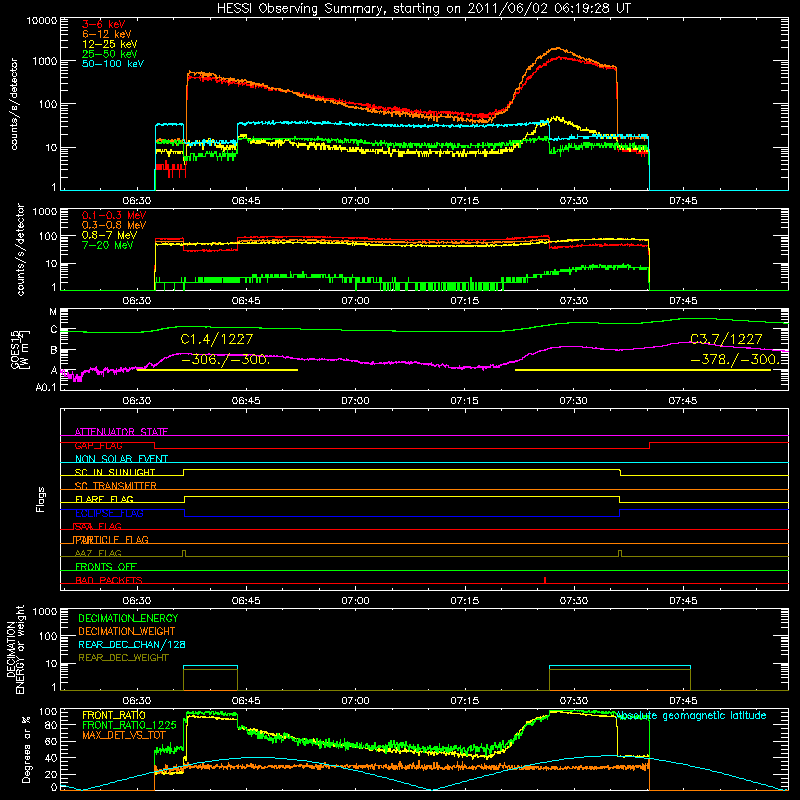
Task: Click the FRONTS_OFF flag label
Action: coord(106,566)
